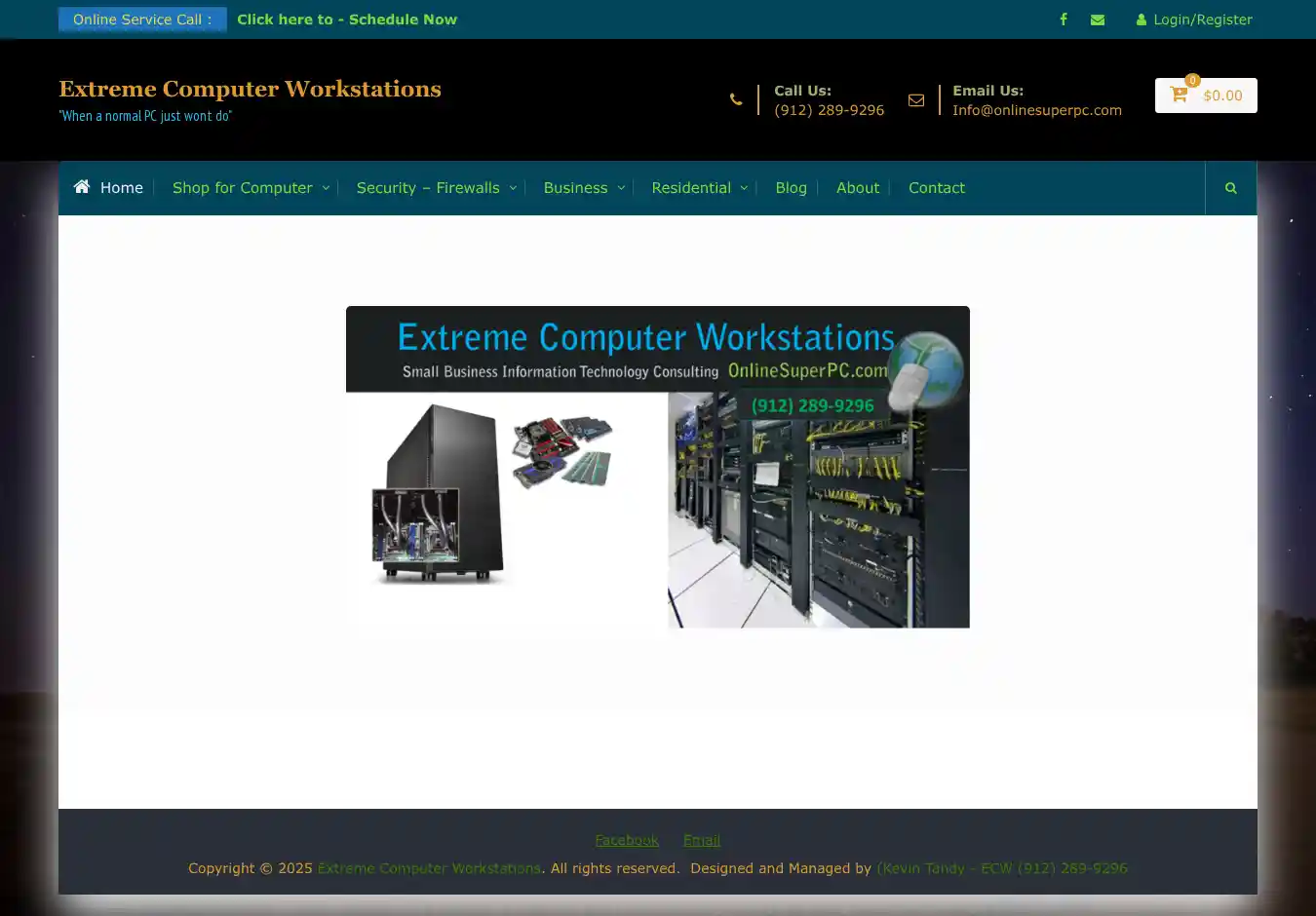Screen dimensions: 1316x916
Task: Click the Extreme Computer Workstations banner image
Action: tap(658, 468)
